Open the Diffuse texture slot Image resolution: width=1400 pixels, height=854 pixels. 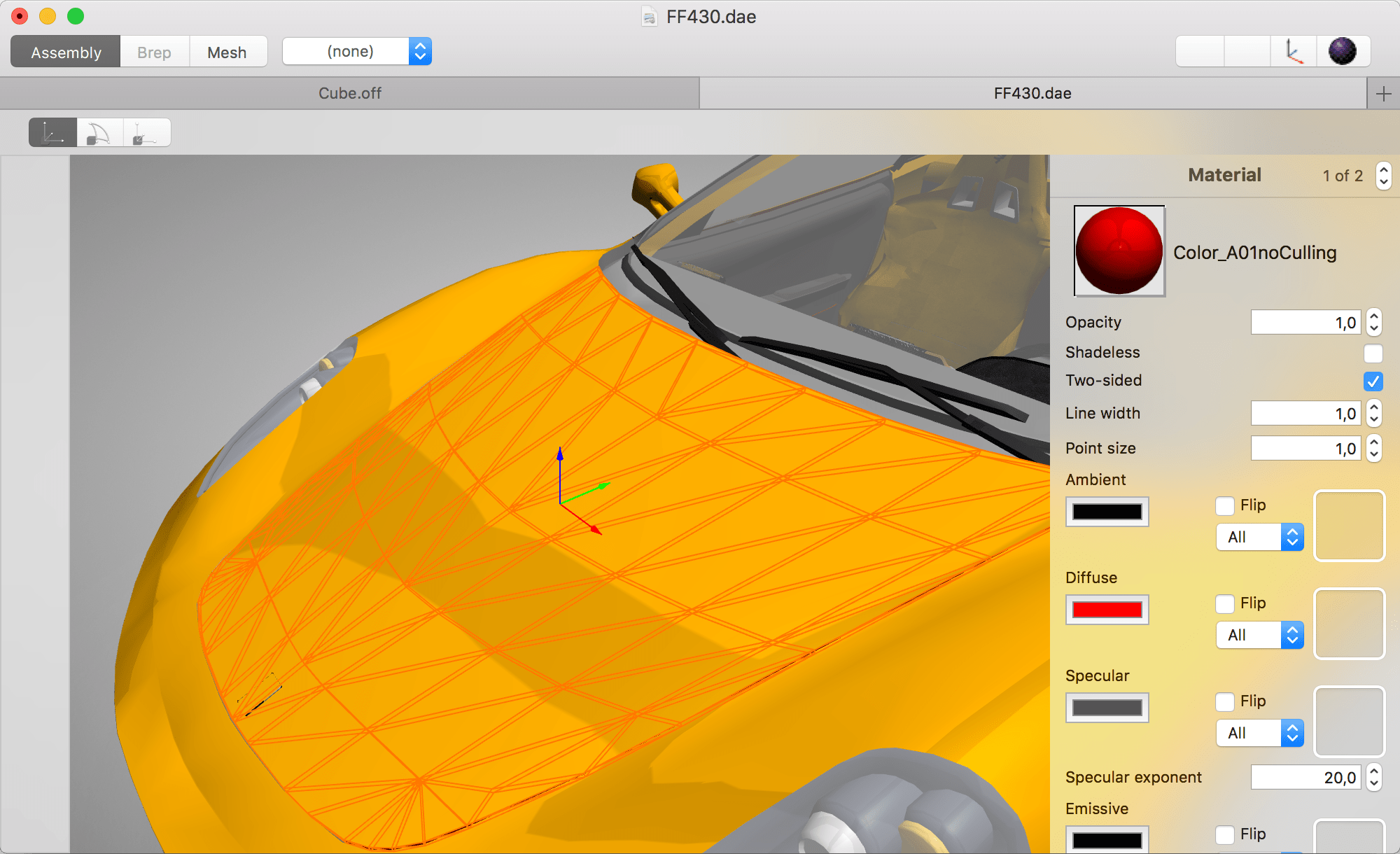tap(1349, 624)
